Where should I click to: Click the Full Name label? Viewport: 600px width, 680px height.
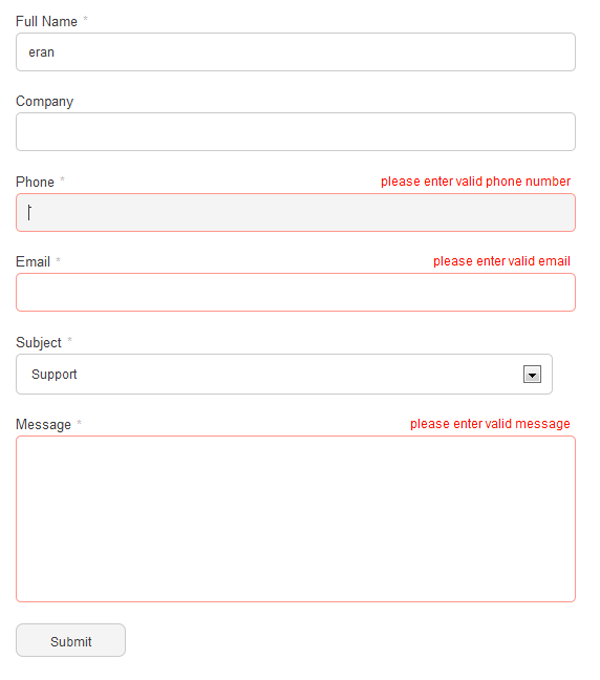coord(46,21)
